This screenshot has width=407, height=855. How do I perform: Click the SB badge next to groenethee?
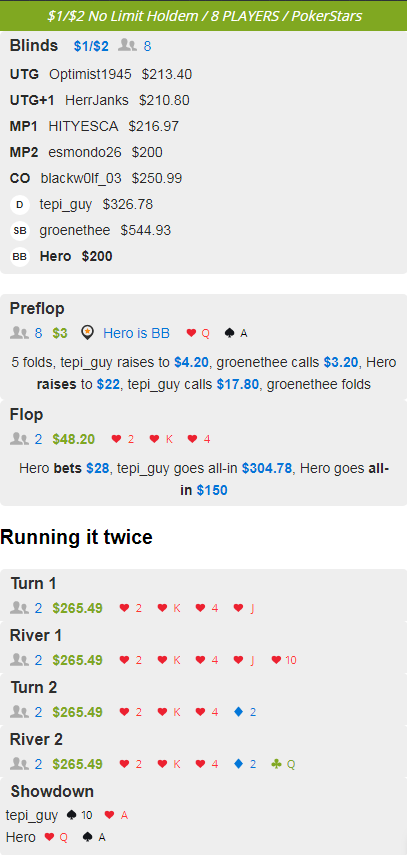pos(20,231)
